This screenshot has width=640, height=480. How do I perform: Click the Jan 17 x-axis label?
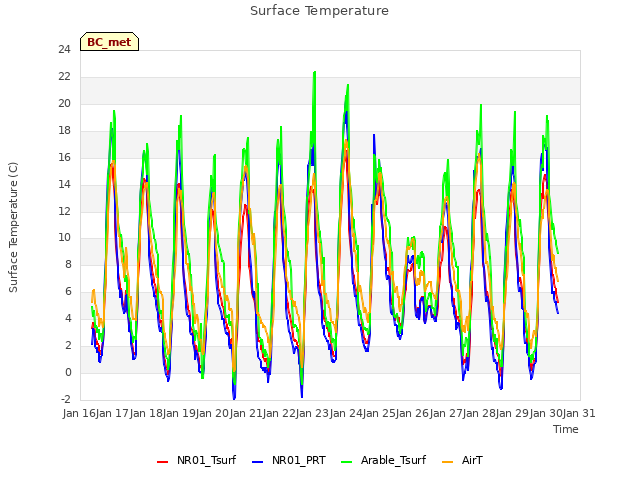[x=113, y=413]
